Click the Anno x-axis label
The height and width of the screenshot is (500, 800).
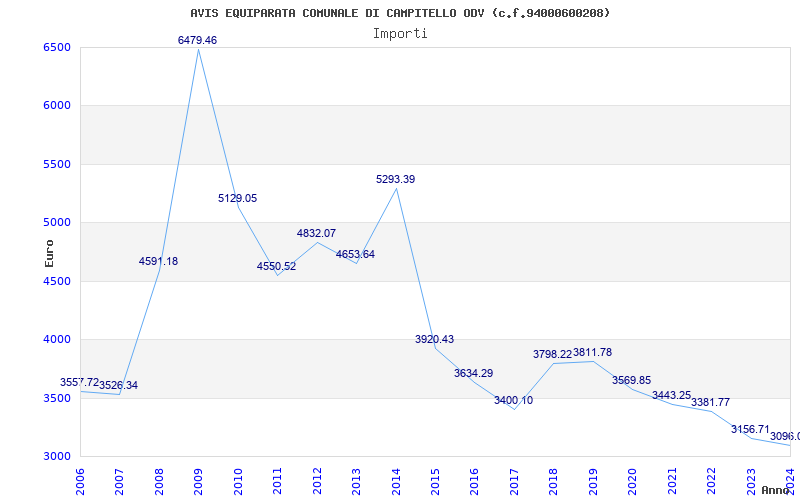[776, 490]
